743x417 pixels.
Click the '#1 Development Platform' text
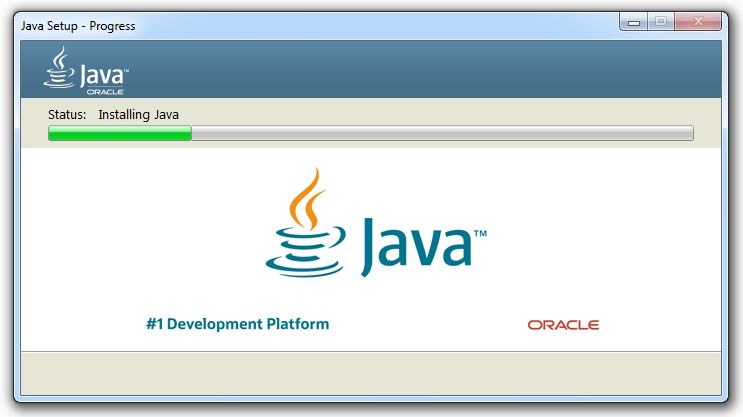click(237, 324)
